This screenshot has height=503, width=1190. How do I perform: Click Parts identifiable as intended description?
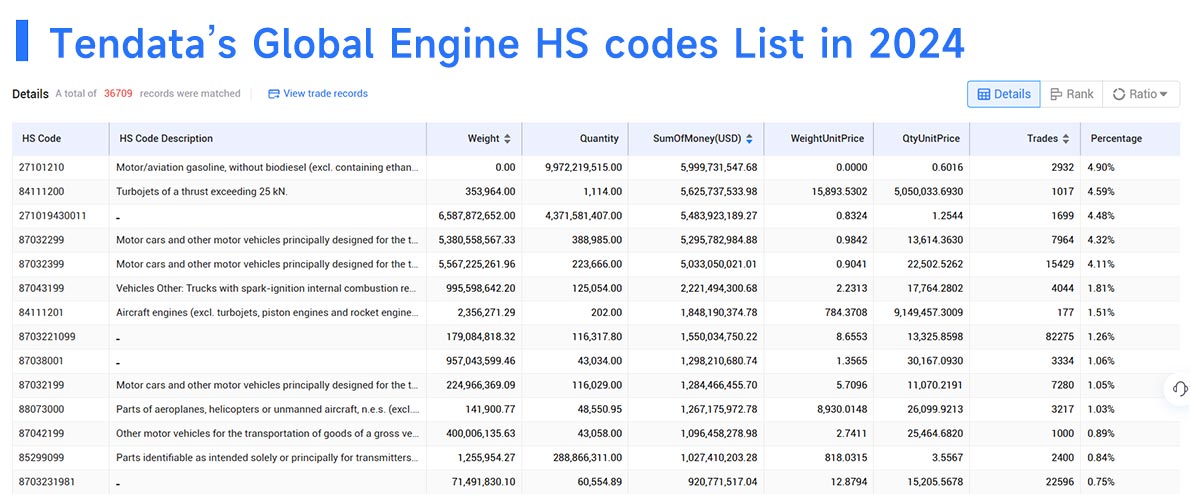click(x=267, y=457)
